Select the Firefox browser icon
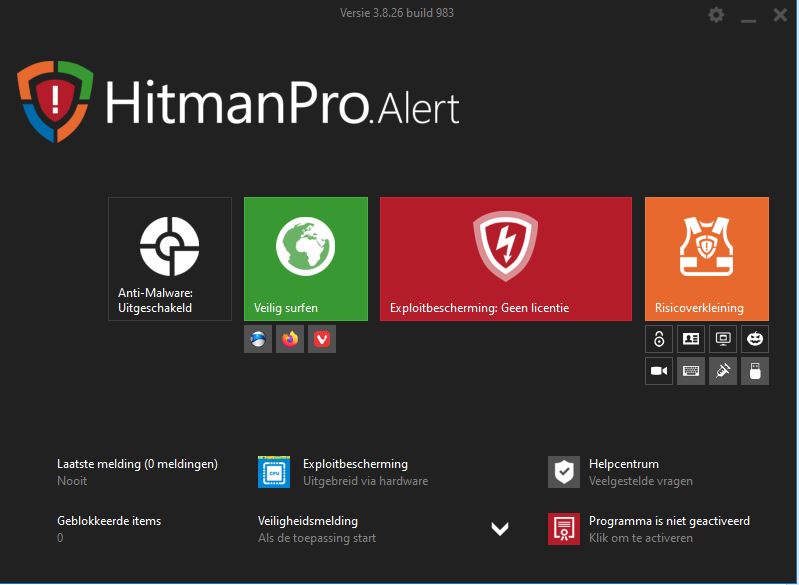The width and height of the screenshot is (799, 585). 290,339
